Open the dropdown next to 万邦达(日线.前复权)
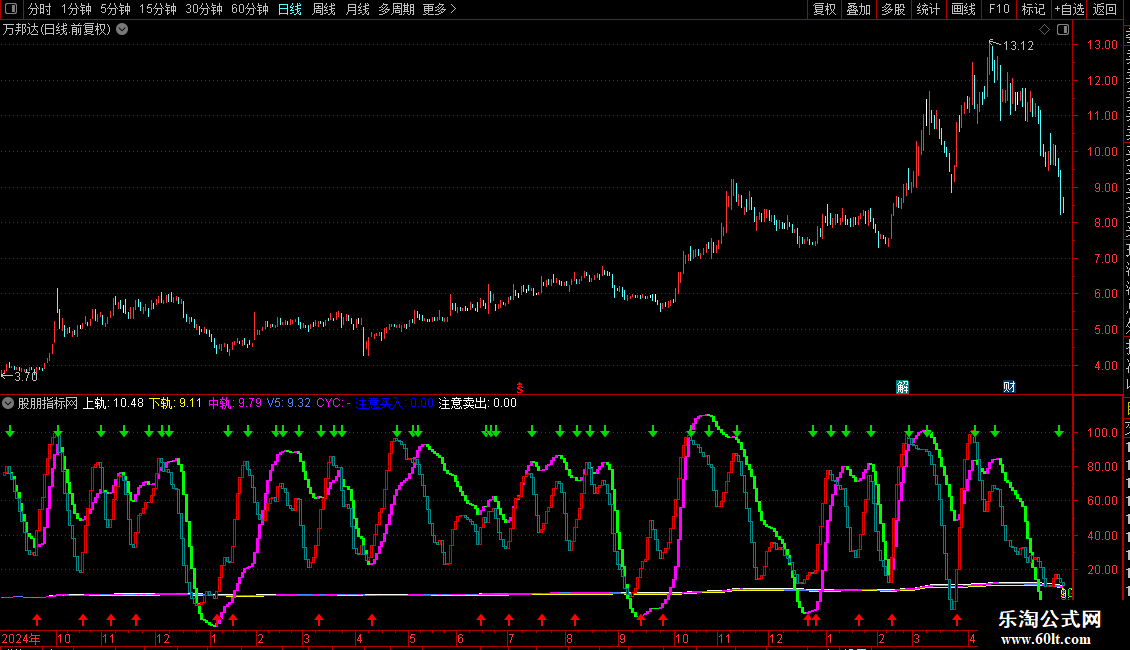The width and height of the screenshot is (1130, 650). click(123, 30)
